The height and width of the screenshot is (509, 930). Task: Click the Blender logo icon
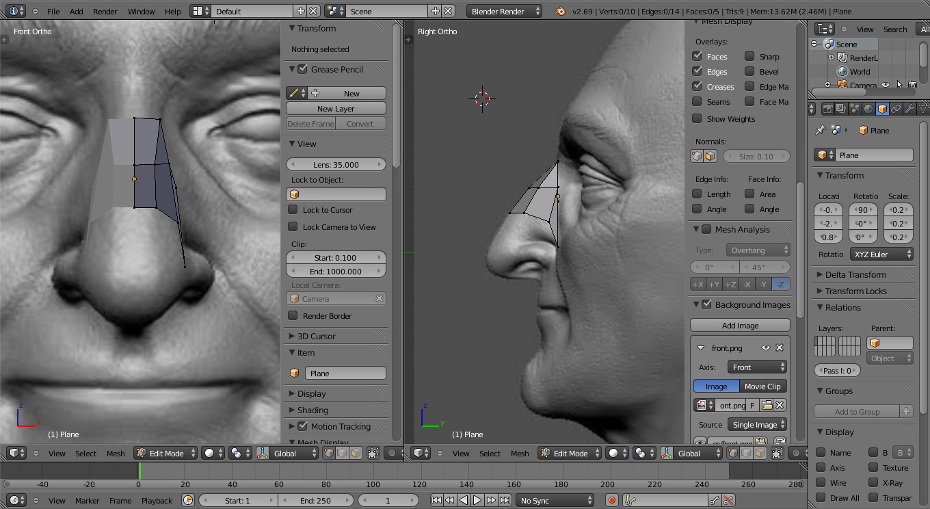(x=560, y=11)
